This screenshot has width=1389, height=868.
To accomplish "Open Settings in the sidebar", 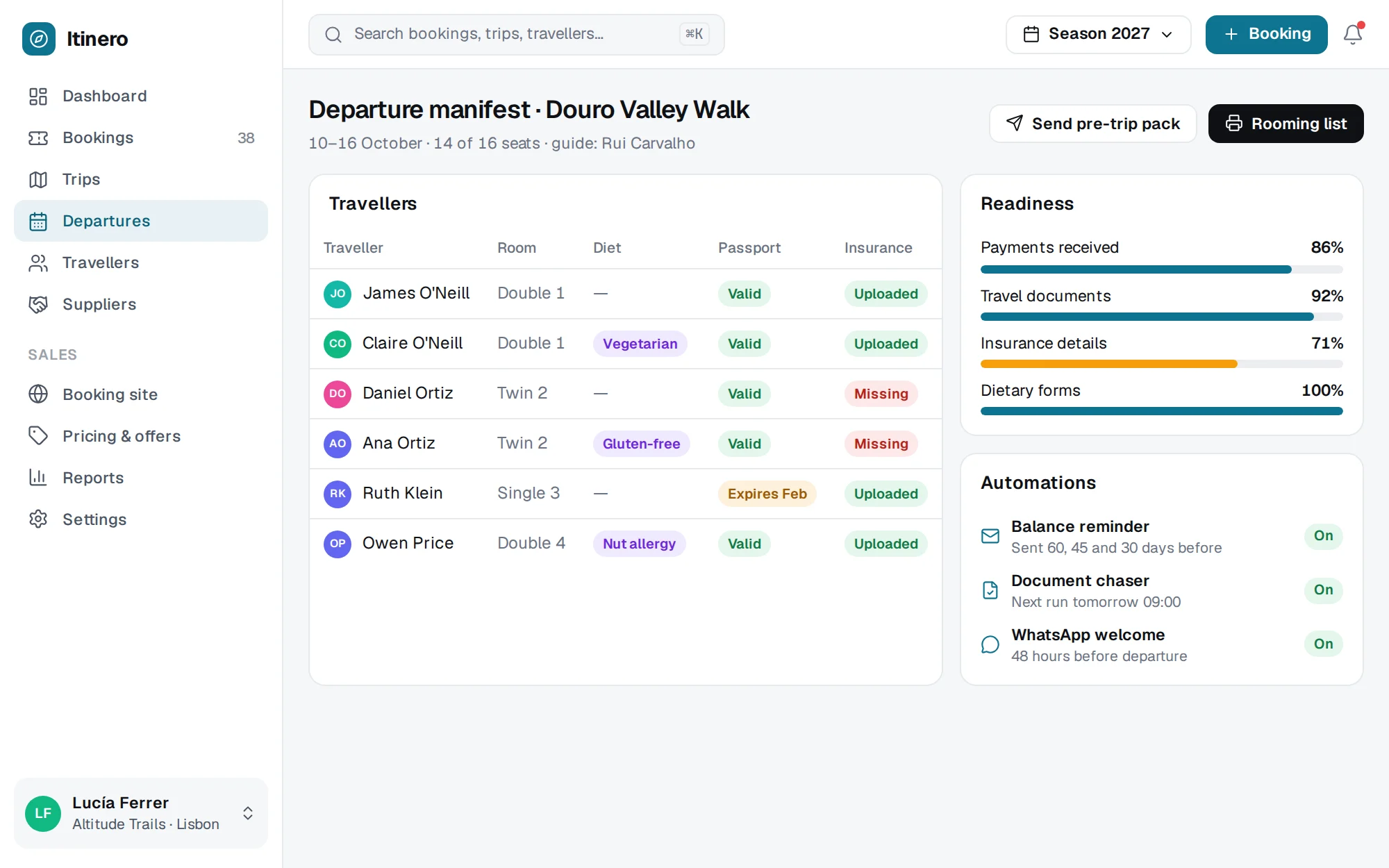I will tap(141, 519).
